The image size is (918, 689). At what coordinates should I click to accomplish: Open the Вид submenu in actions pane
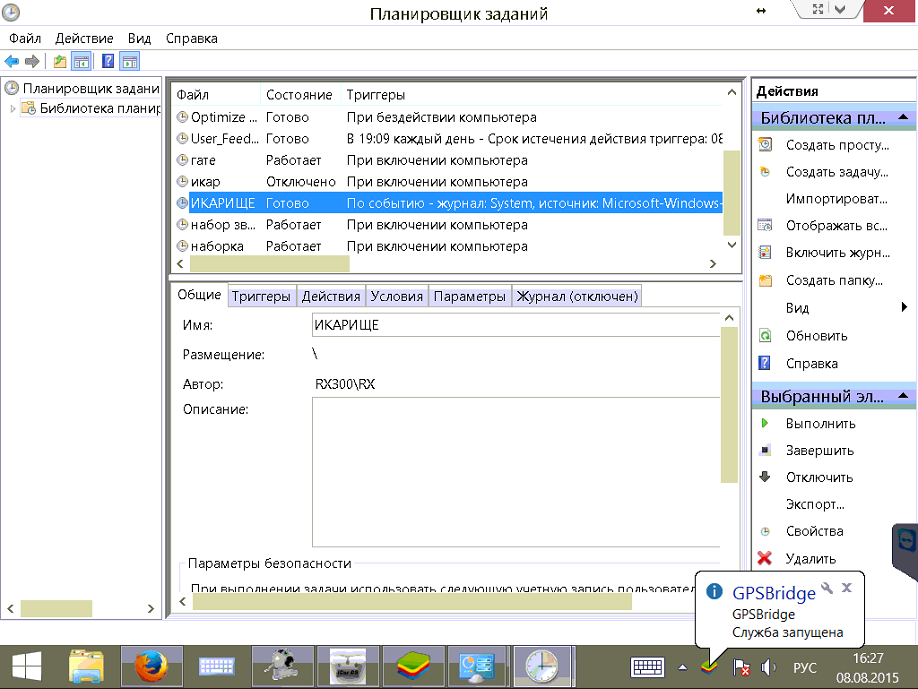[798, 308]
